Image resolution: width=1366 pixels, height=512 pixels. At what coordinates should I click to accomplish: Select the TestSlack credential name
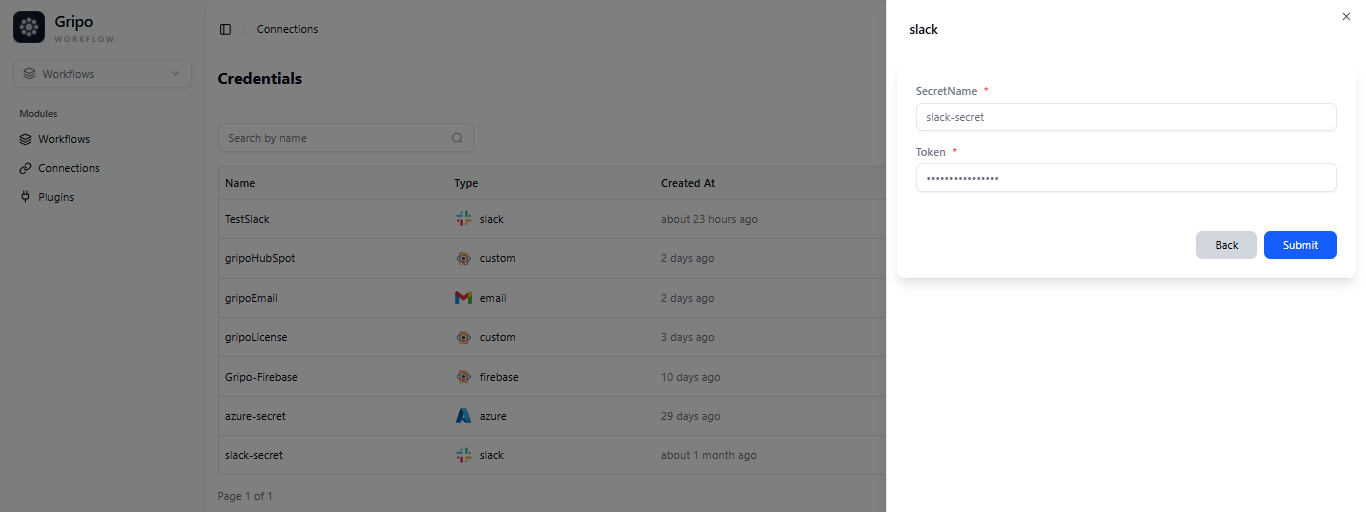click(x=247, y=219)
